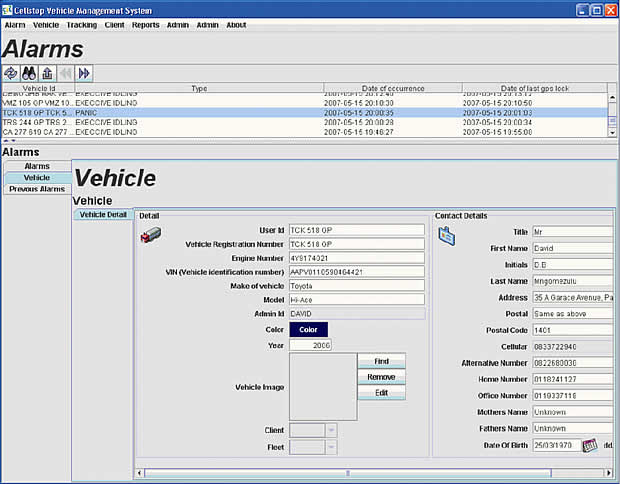This screenshot has height=484, width=620.
Task: Click the Fathers Name field
Action: [573, 428]
